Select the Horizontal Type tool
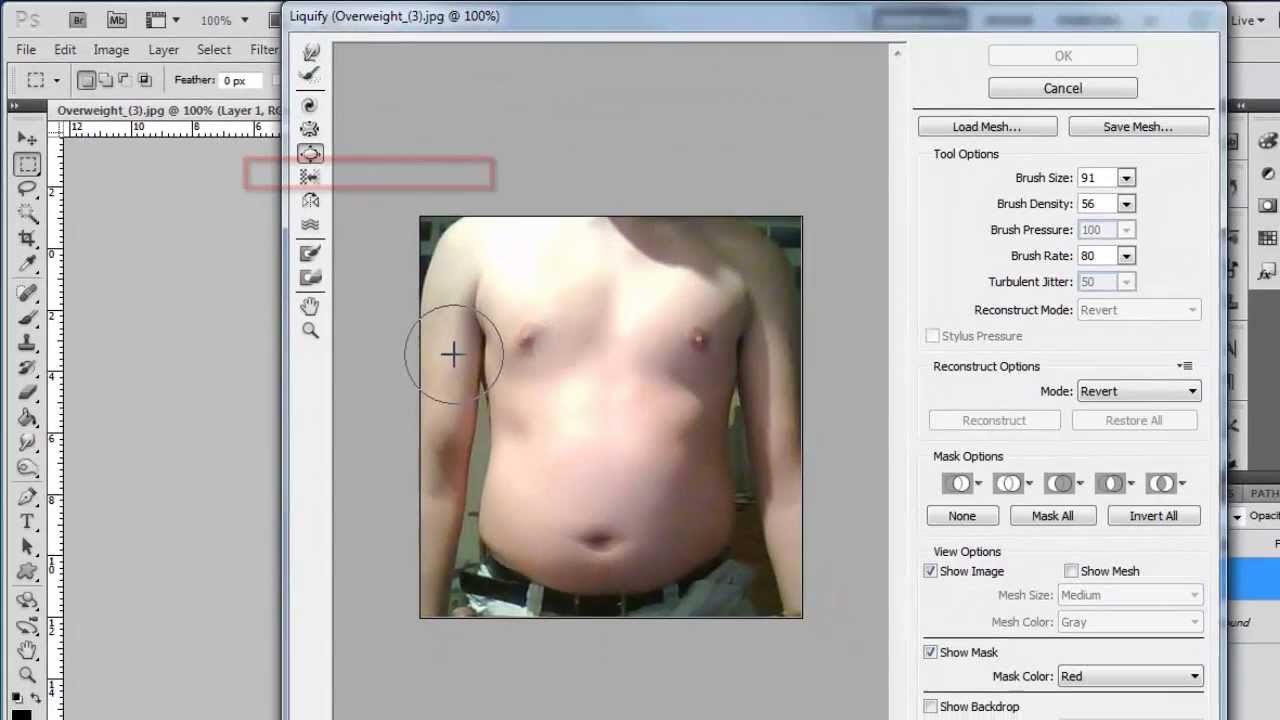 click(x=27, y=522)
